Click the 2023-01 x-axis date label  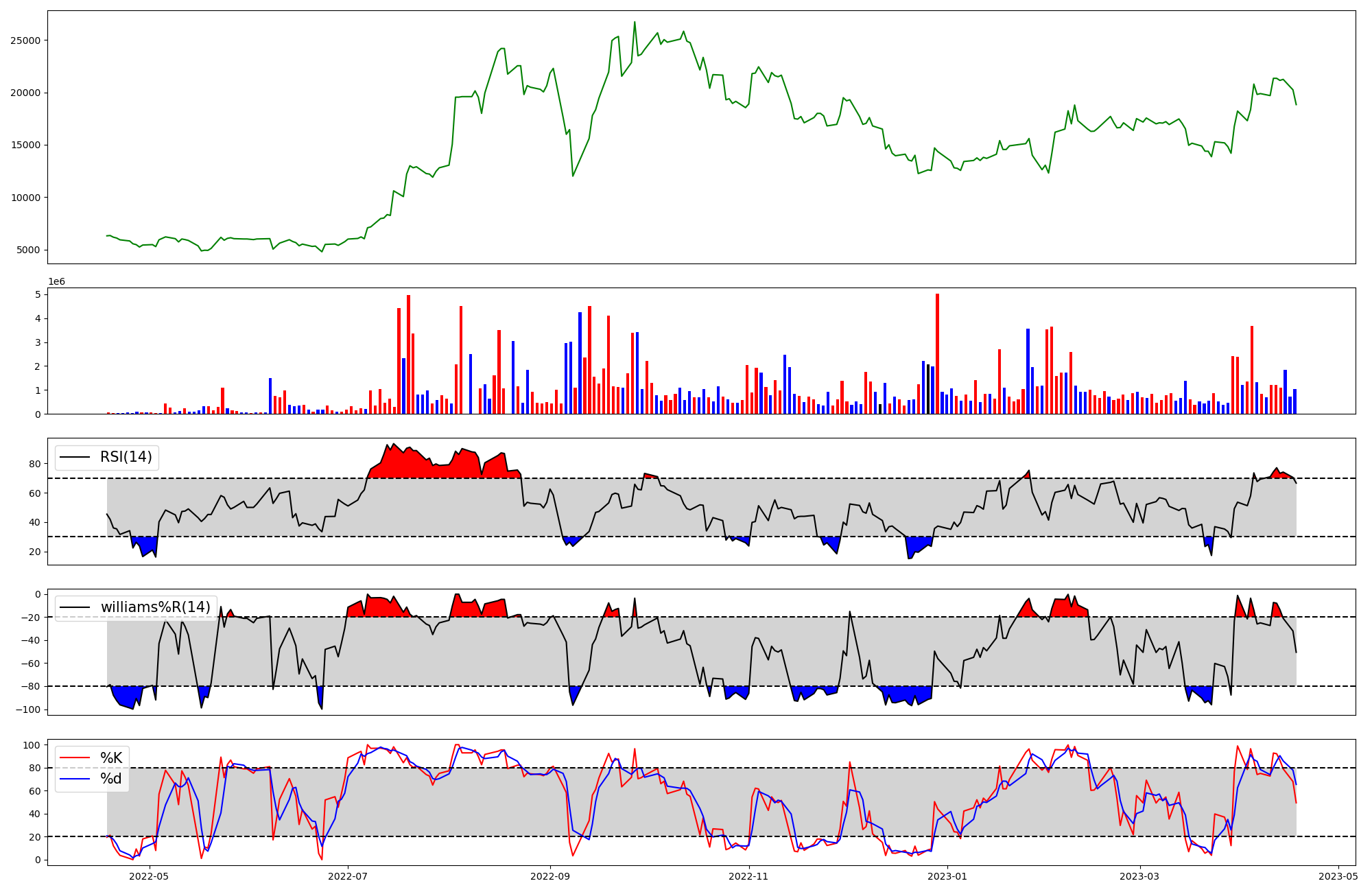(947, 876)
